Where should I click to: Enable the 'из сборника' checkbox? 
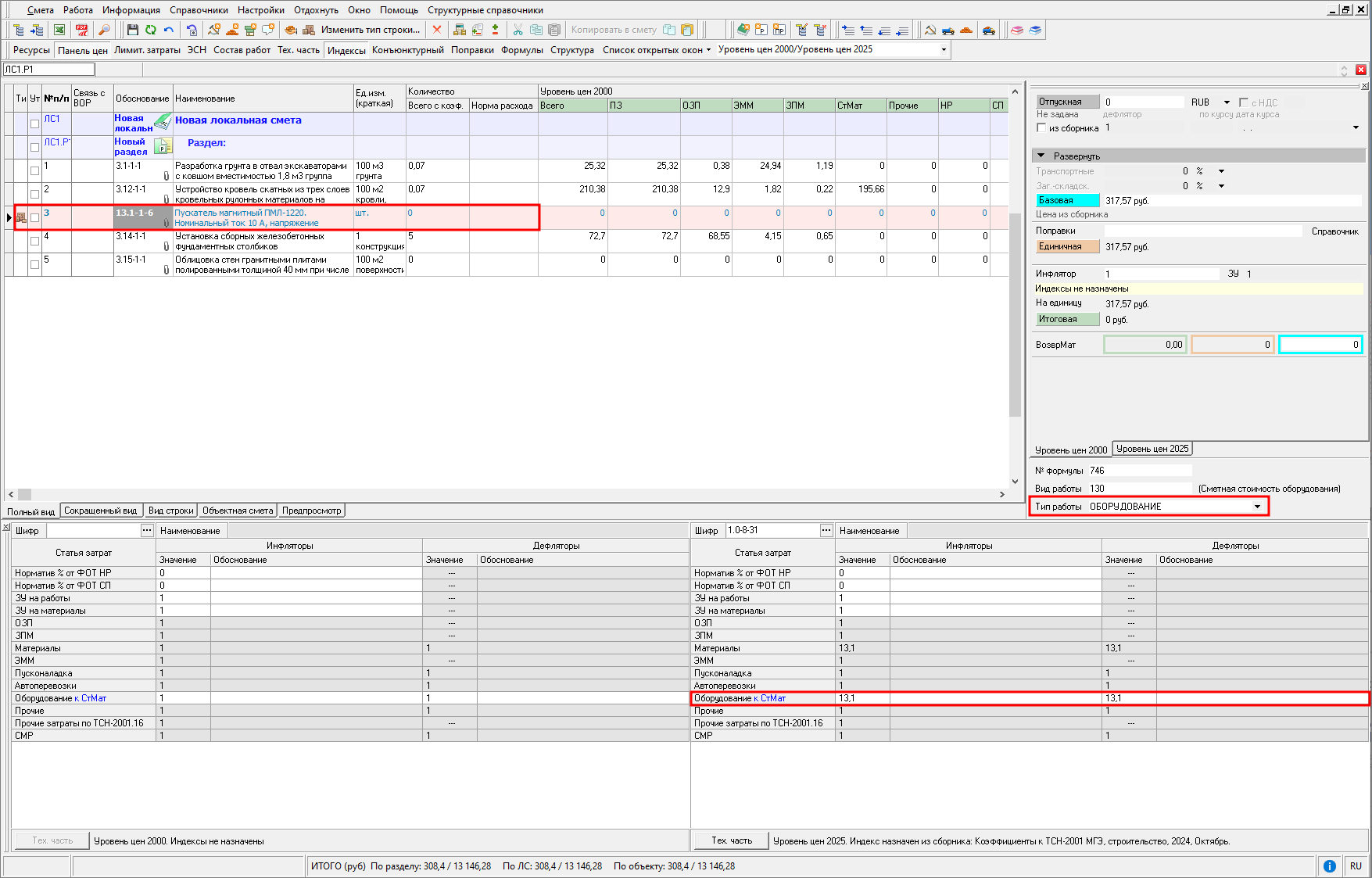1041,127
